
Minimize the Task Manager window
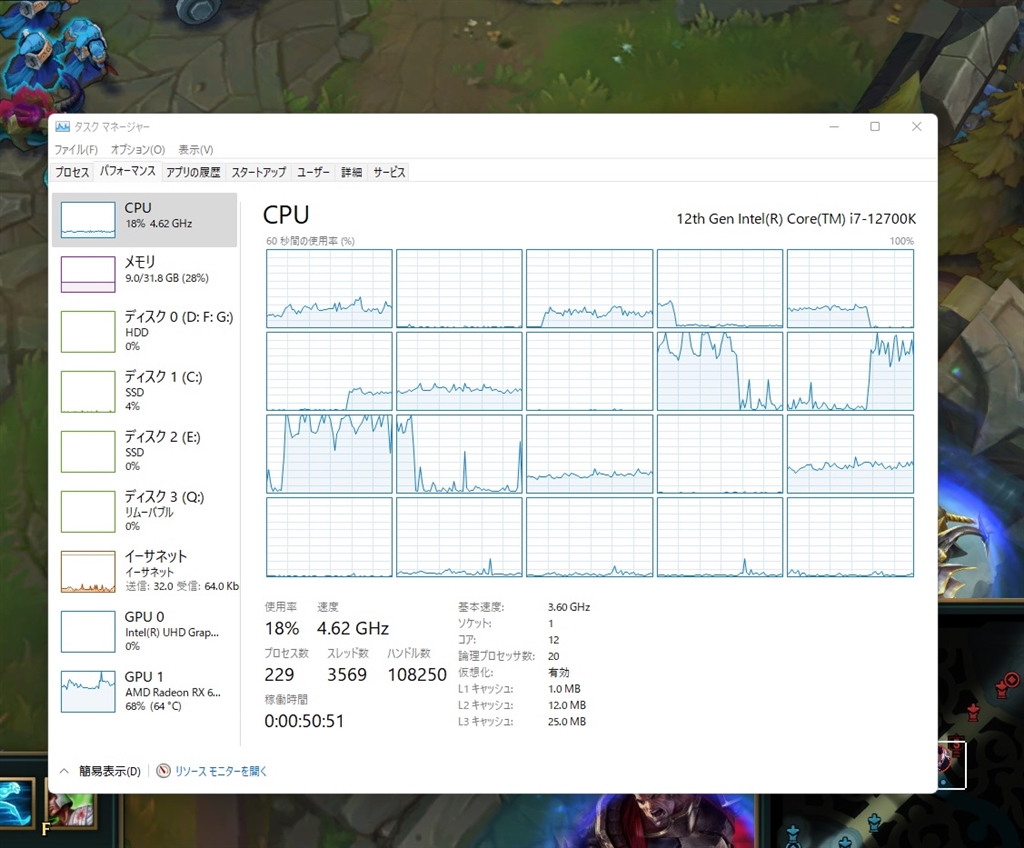(x=834, y=127)
